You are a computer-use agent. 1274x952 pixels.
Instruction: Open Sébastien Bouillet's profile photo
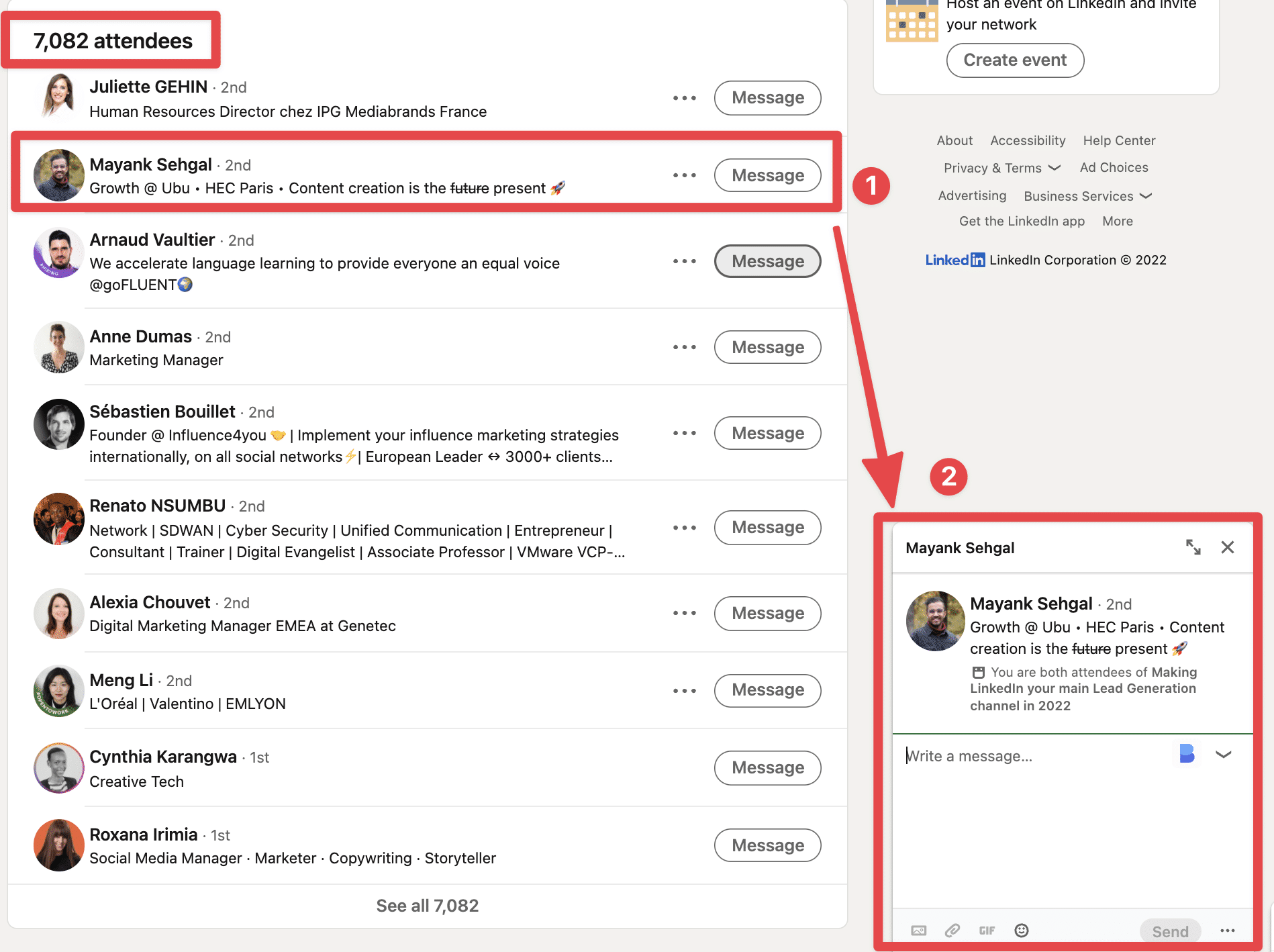[x=59, y=424]
